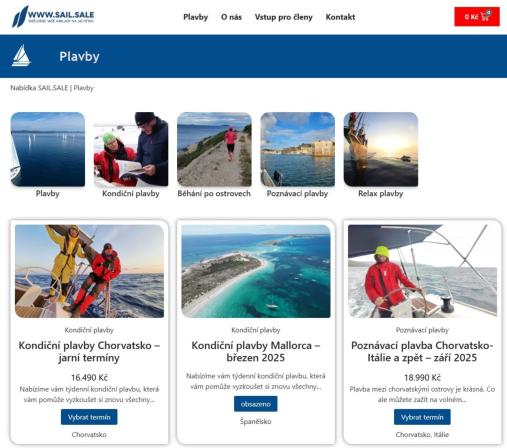Go to Vstup pro členy page

point(284,17)
